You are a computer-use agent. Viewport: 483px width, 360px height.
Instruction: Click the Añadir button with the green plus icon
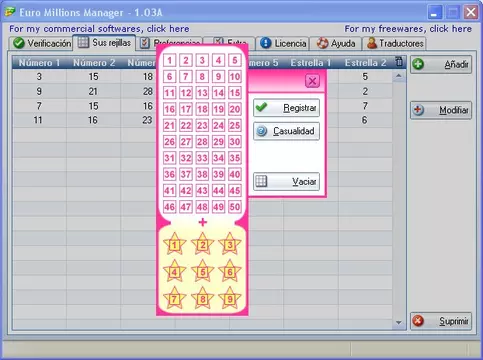pyautogui.click(x=441, y=64)
